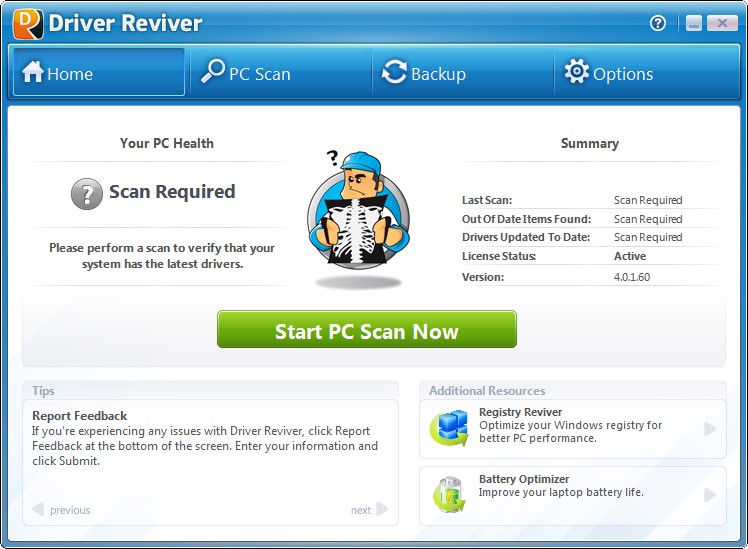
Task: Expand Registry Reviver with its arrow
Action: click(710, 429)
